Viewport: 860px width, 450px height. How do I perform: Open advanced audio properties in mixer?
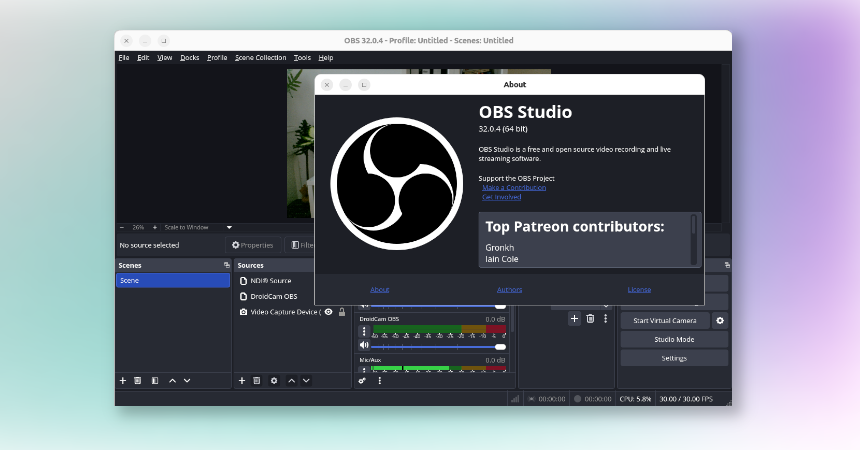coord(363,380)
